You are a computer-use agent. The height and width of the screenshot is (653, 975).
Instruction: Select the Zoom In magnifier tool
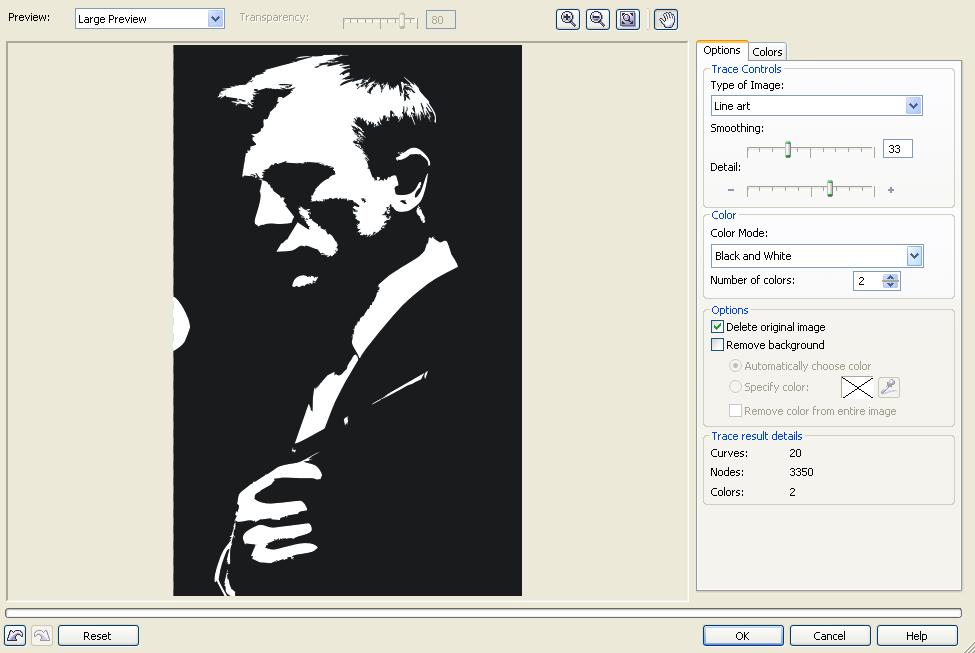click(568, 19)
